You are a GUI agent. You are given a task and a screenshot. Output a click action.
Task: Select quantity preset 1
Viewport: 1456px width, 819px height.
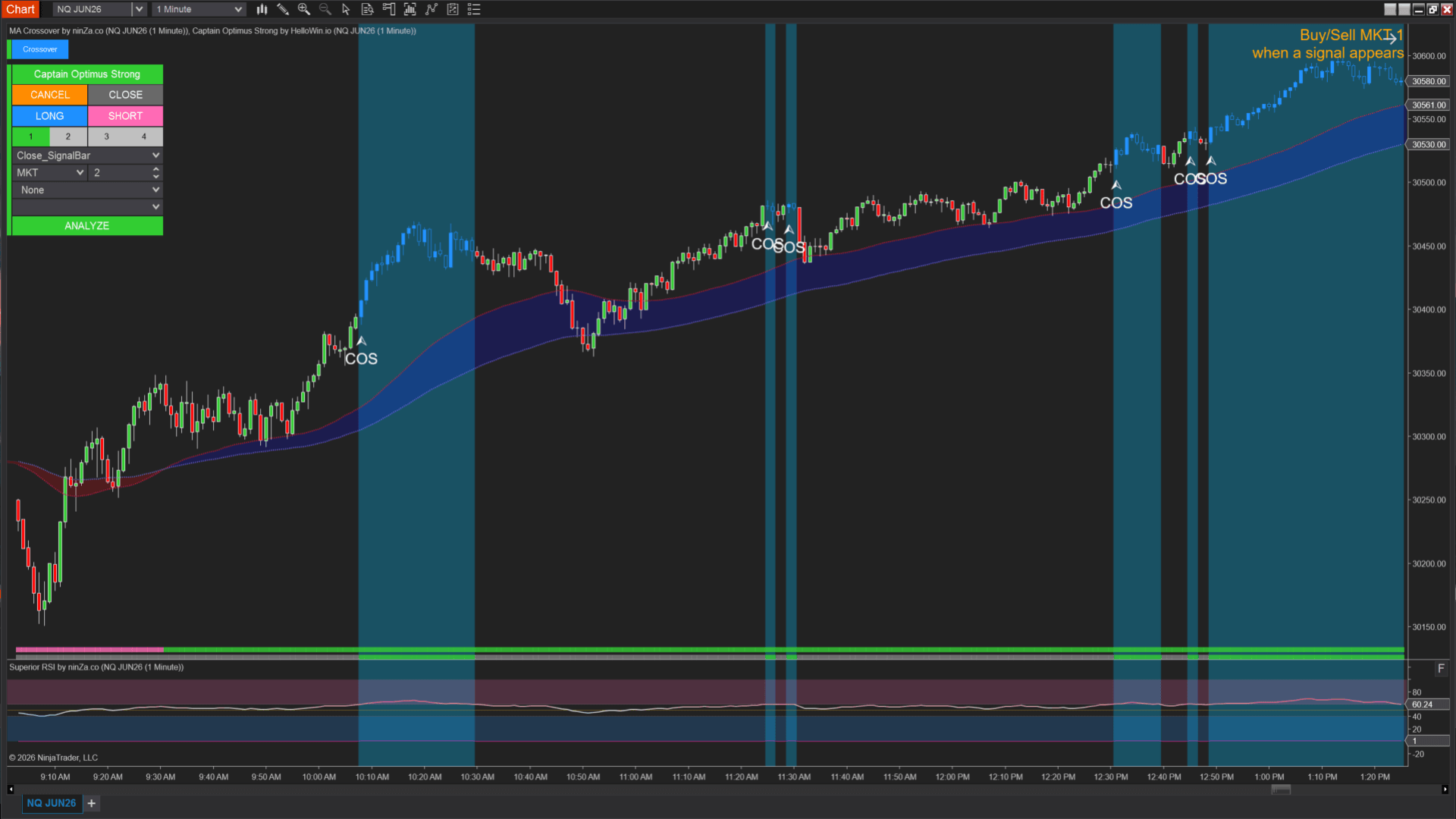(x=31, y=136)
